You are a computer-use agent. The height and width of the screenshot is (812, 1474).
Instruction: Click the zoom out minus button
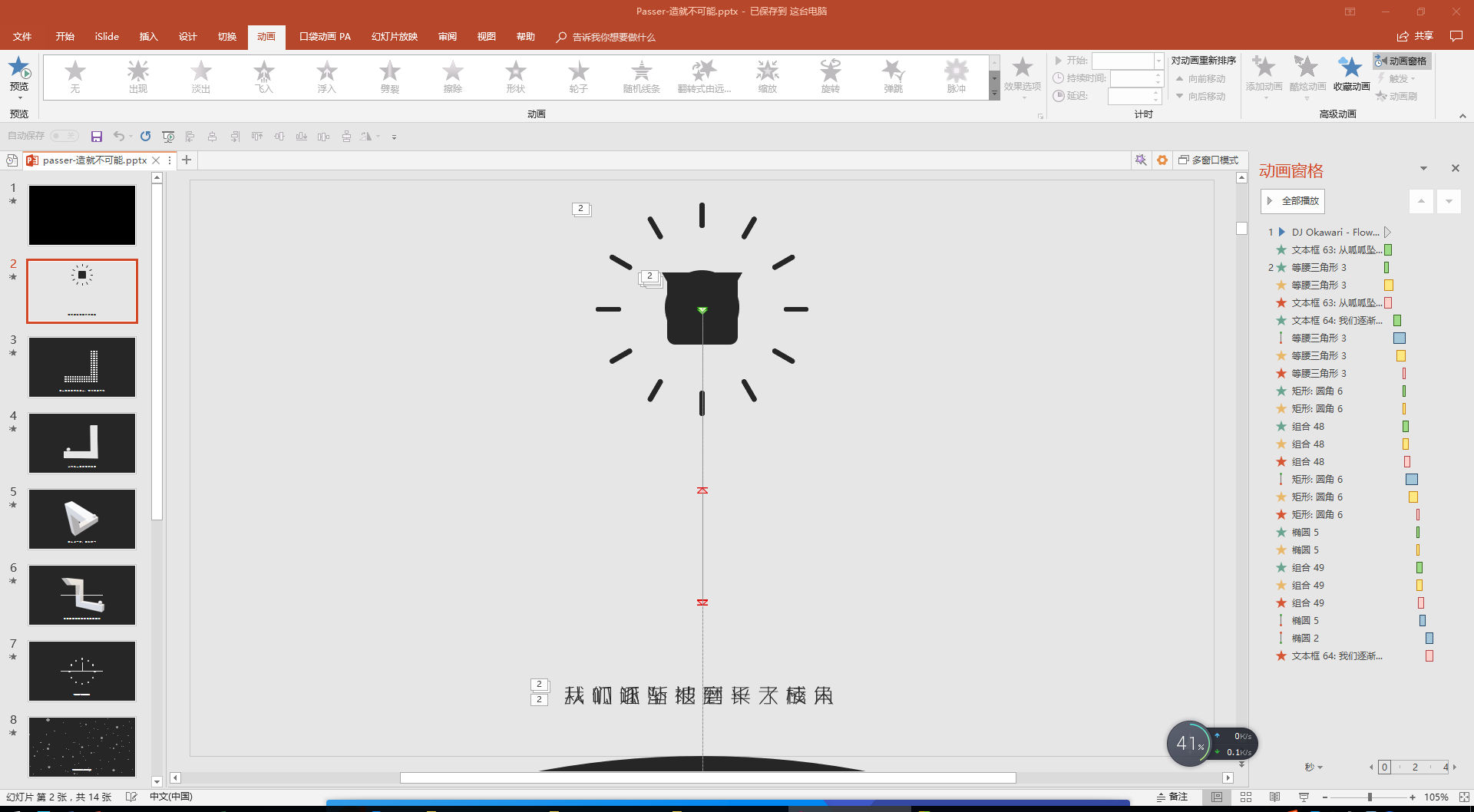click(1326, 797)
